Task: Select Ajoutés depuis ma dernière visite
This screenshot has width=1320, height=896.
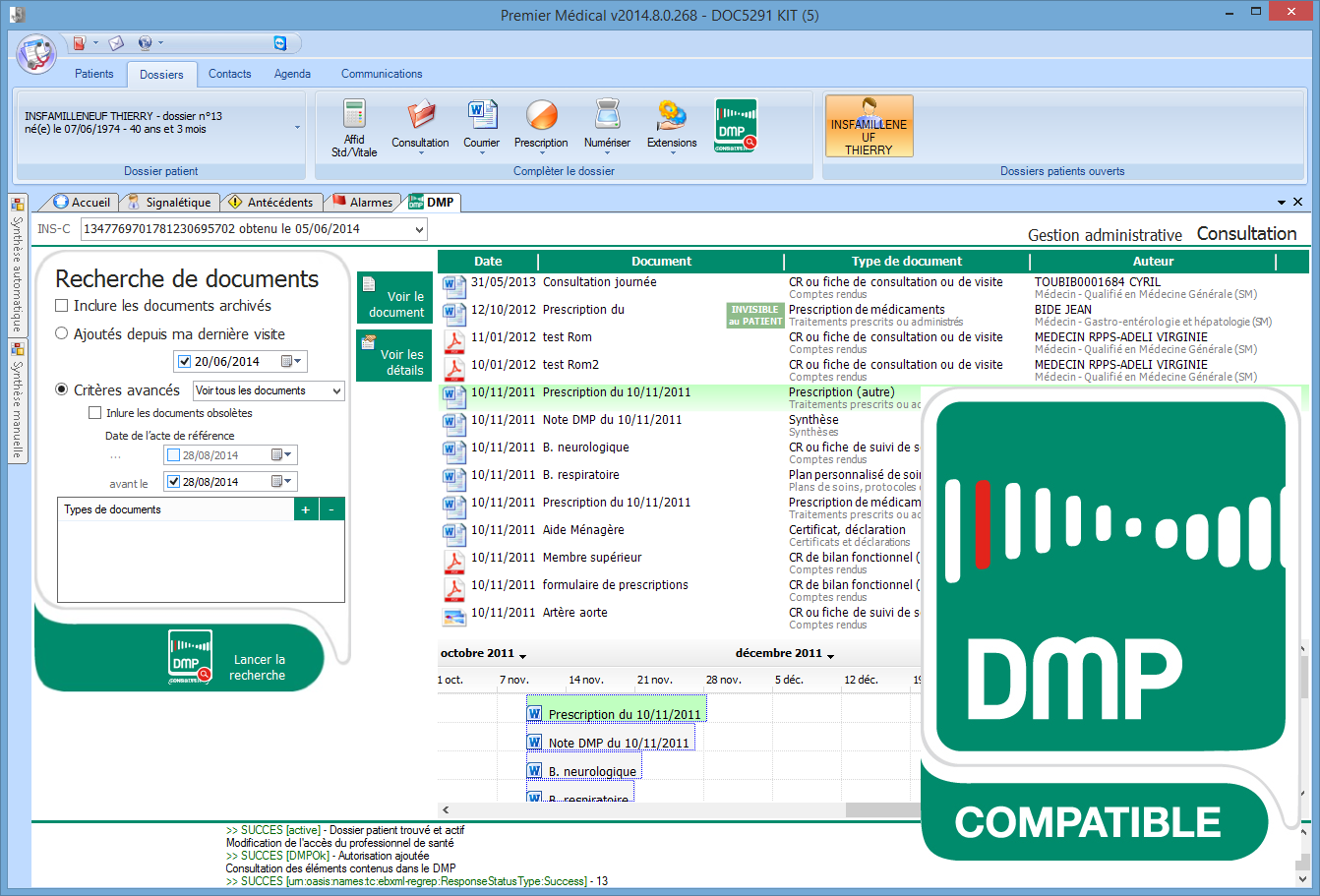Action: pos(62,334)
